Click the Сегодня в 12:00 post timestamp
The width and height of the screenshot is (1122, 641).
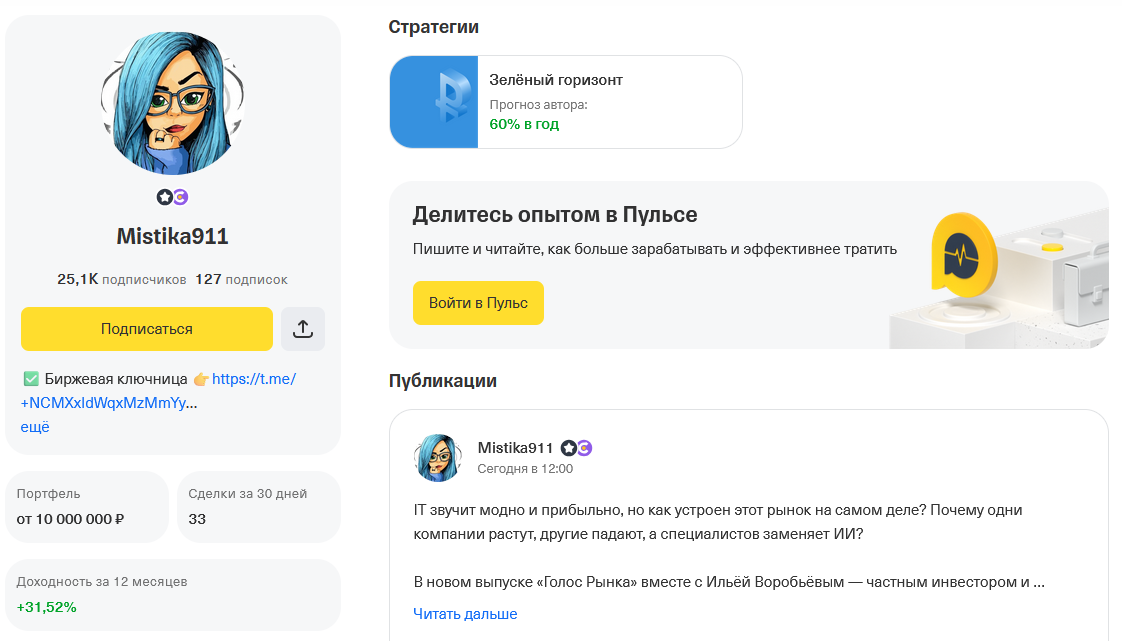click(x=525, y=469)
